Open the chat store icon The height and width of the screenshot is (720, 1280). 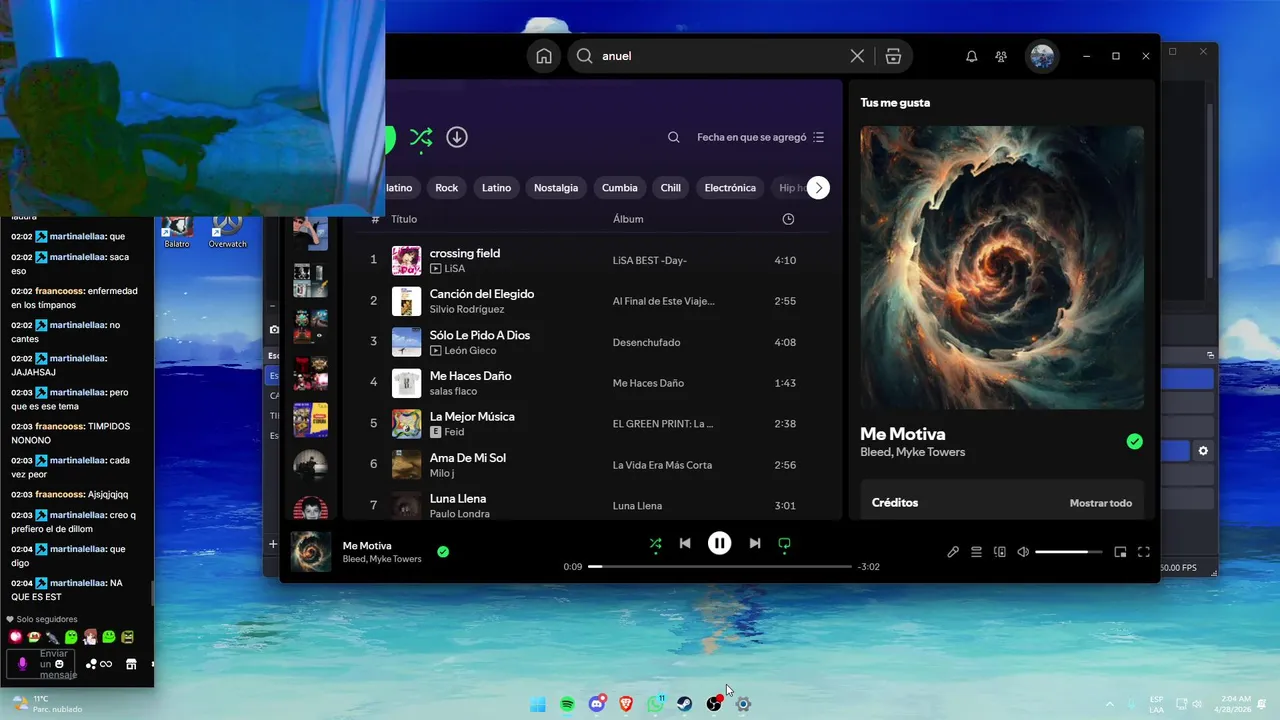point(131,664)
